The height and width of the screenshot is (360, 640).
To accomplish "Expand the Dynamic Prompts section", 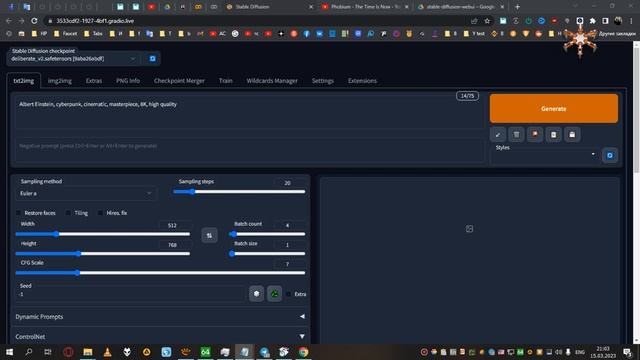I will tap(160, 316).
